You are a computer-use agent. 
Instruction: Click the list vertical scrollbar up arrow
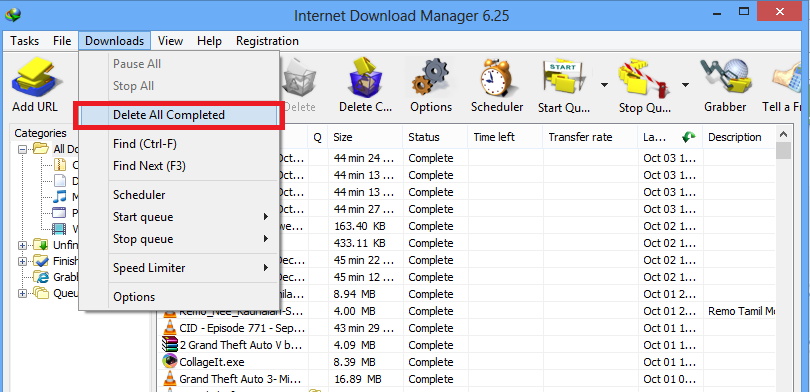tap(784, 134)
